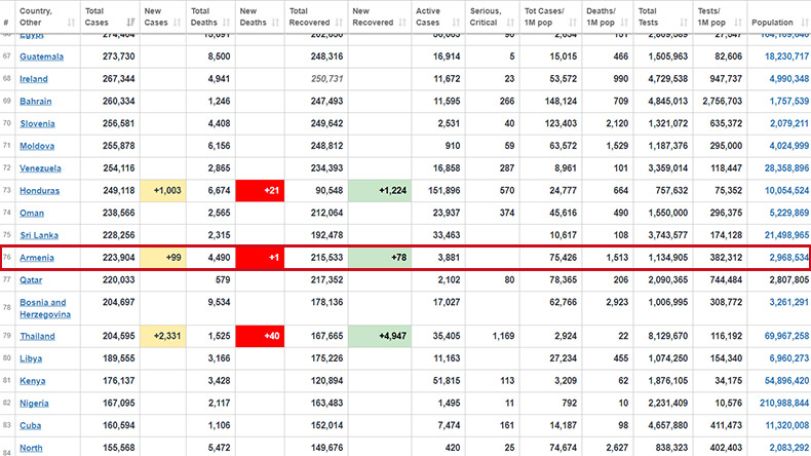Open Venezuela's details page

tap(40, 168)
